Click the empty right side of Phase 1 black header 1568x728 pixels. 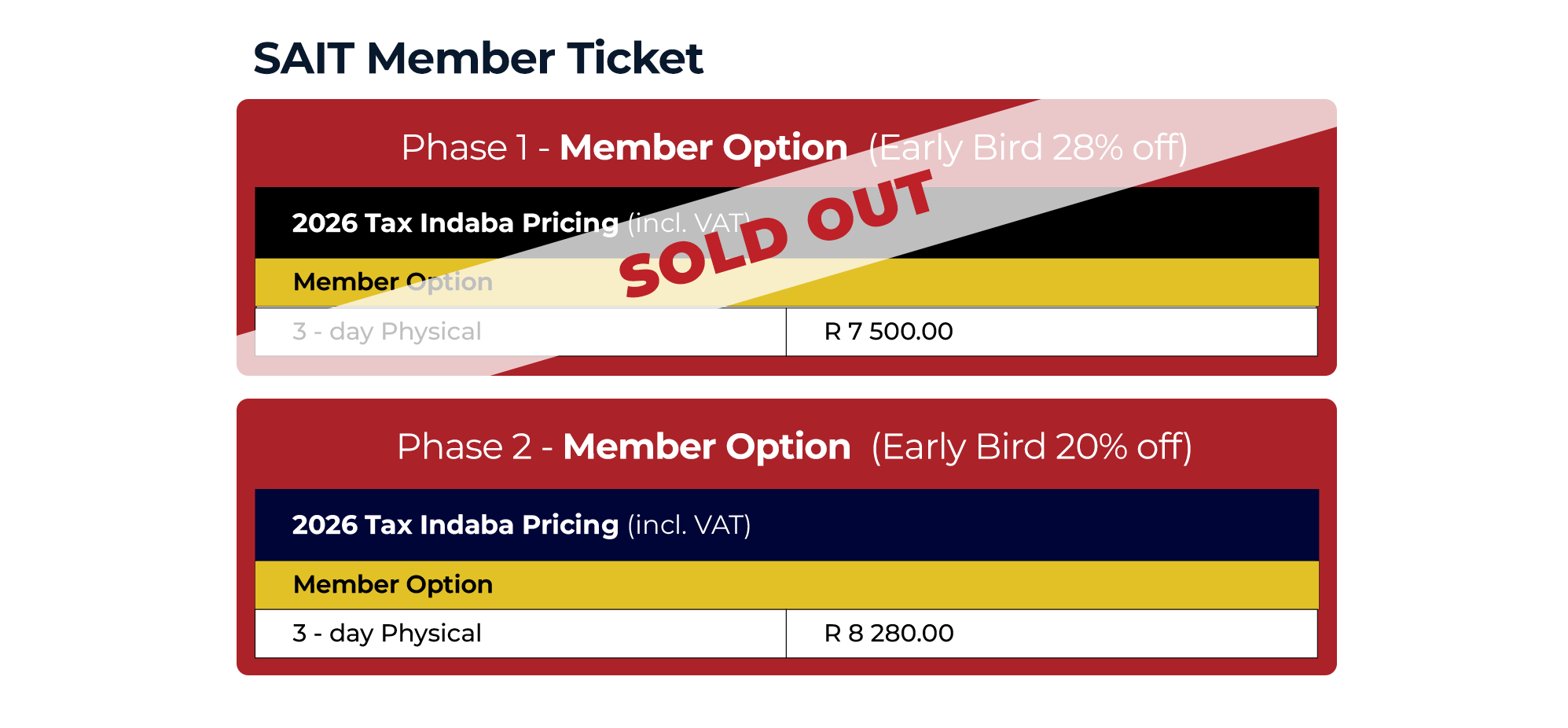tap(1179, 223)
